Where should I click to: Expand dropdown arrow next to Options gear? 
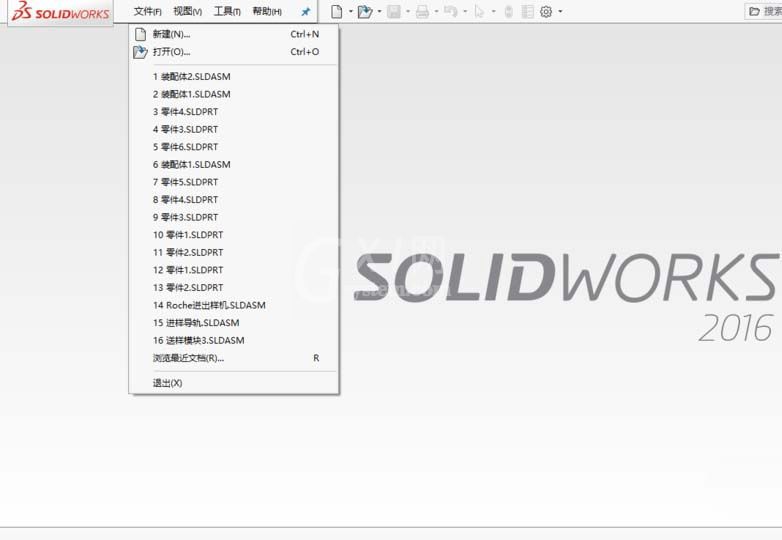(x=561, y=11)
